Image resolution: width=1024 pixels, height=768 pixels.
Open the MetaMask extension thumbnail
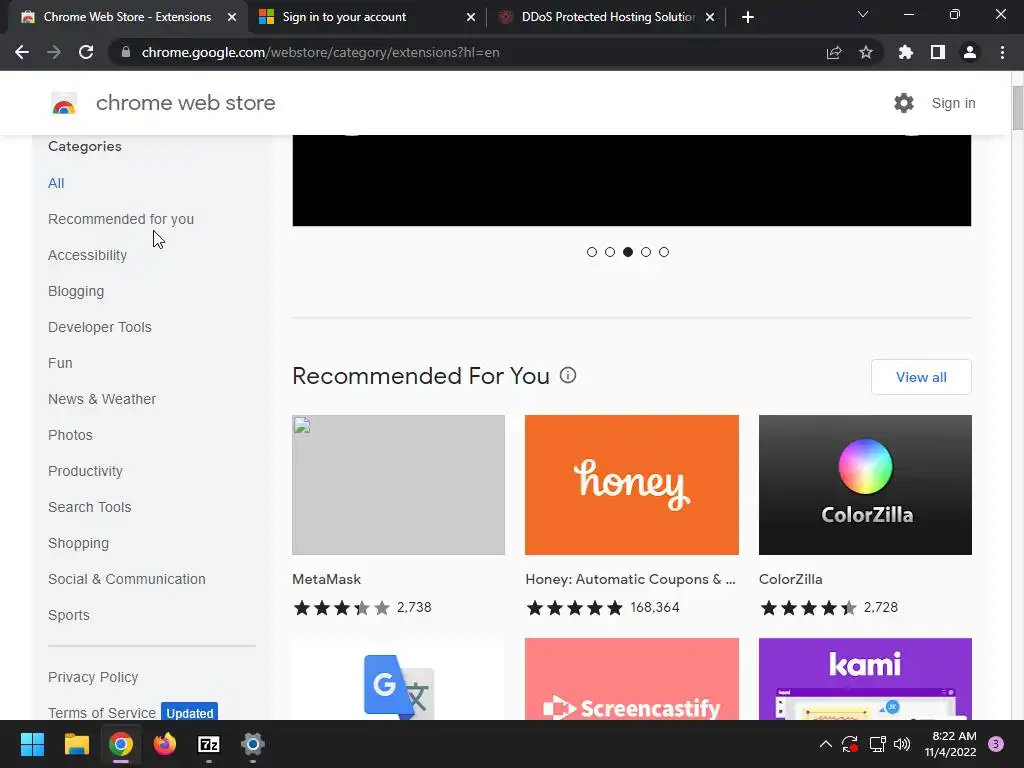pyautogui.click(x=398, y=485)
